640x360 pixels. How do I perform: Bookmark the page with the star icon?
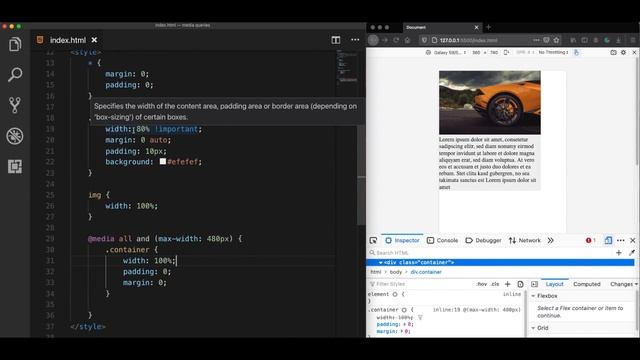[556, 40]
